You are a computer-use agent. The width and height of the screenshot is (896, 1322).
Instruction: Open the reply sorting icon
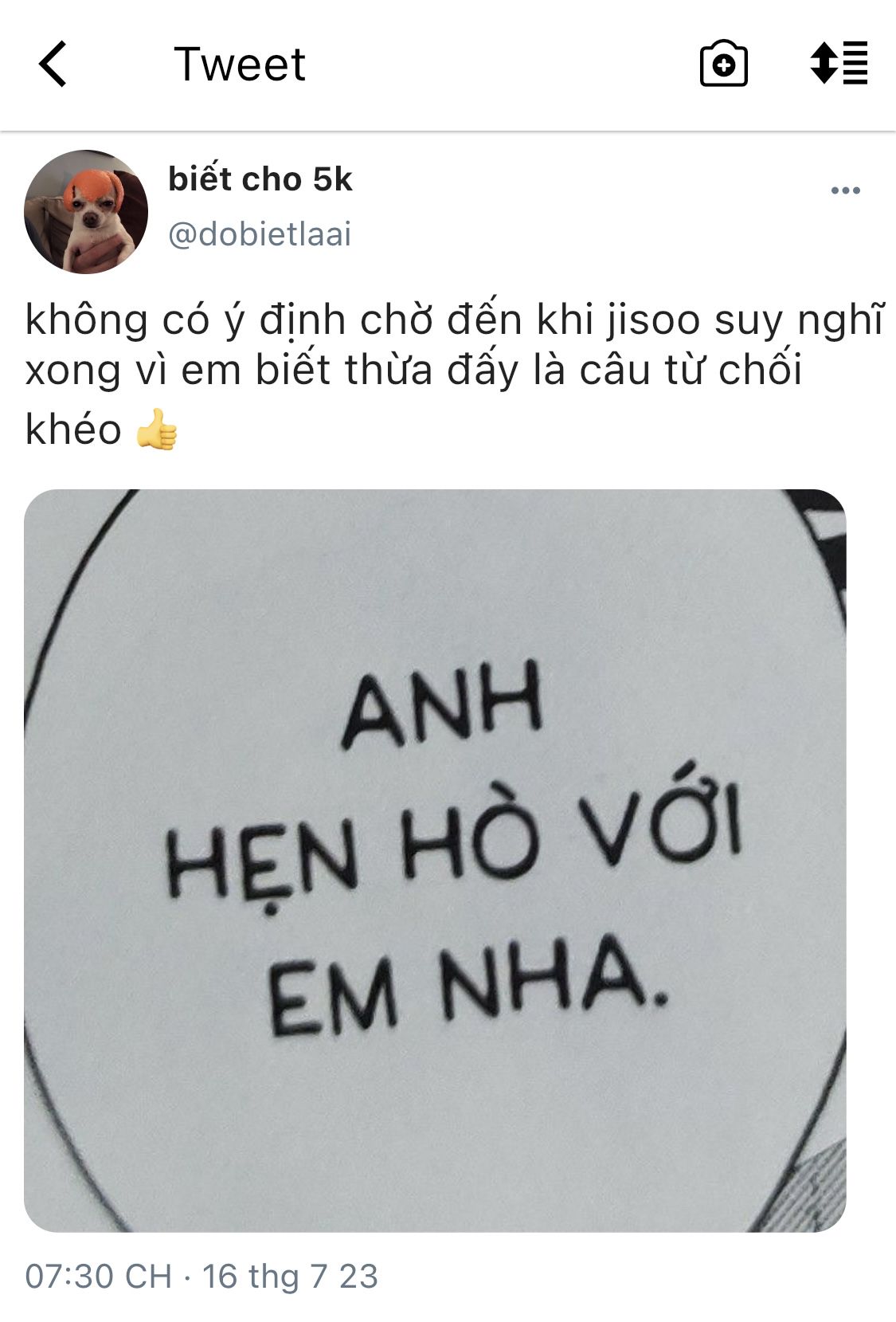[x=839, y=63]
